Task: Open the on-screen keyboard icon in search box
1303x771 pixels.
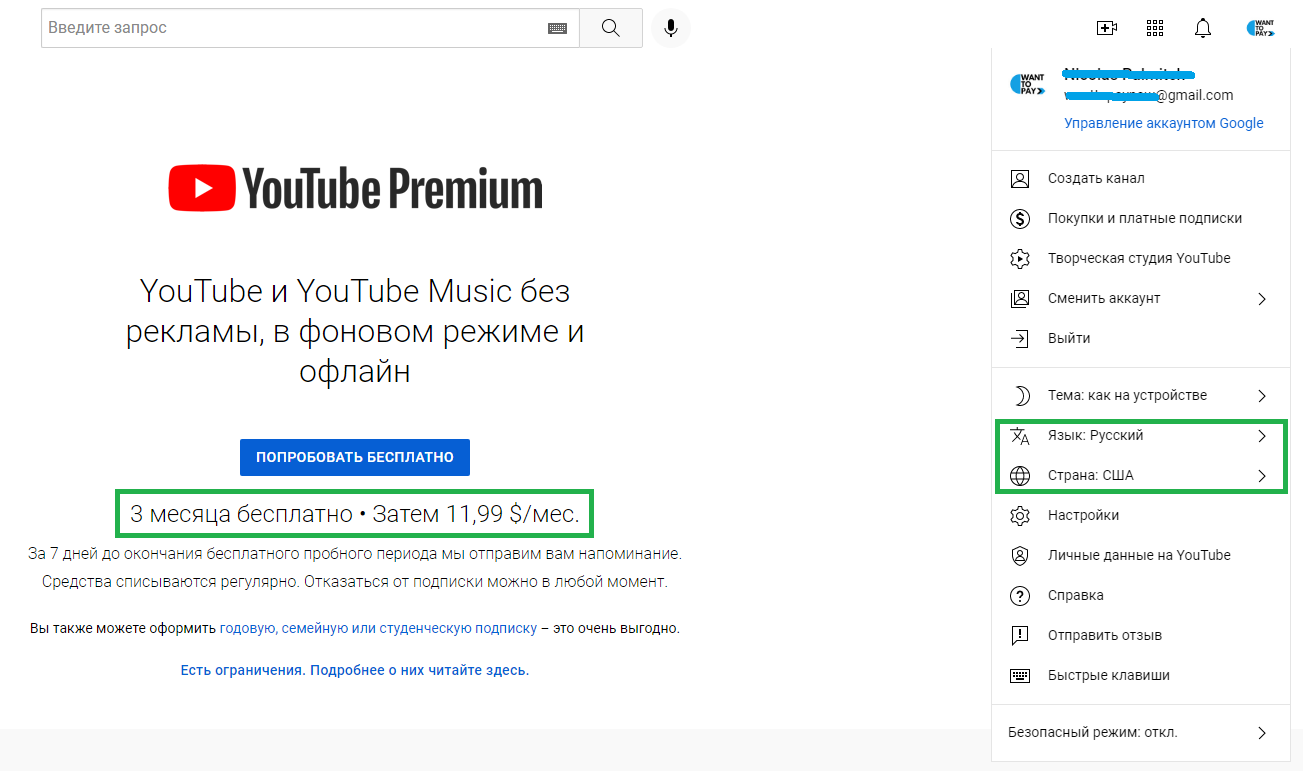Action: (557, 29)
